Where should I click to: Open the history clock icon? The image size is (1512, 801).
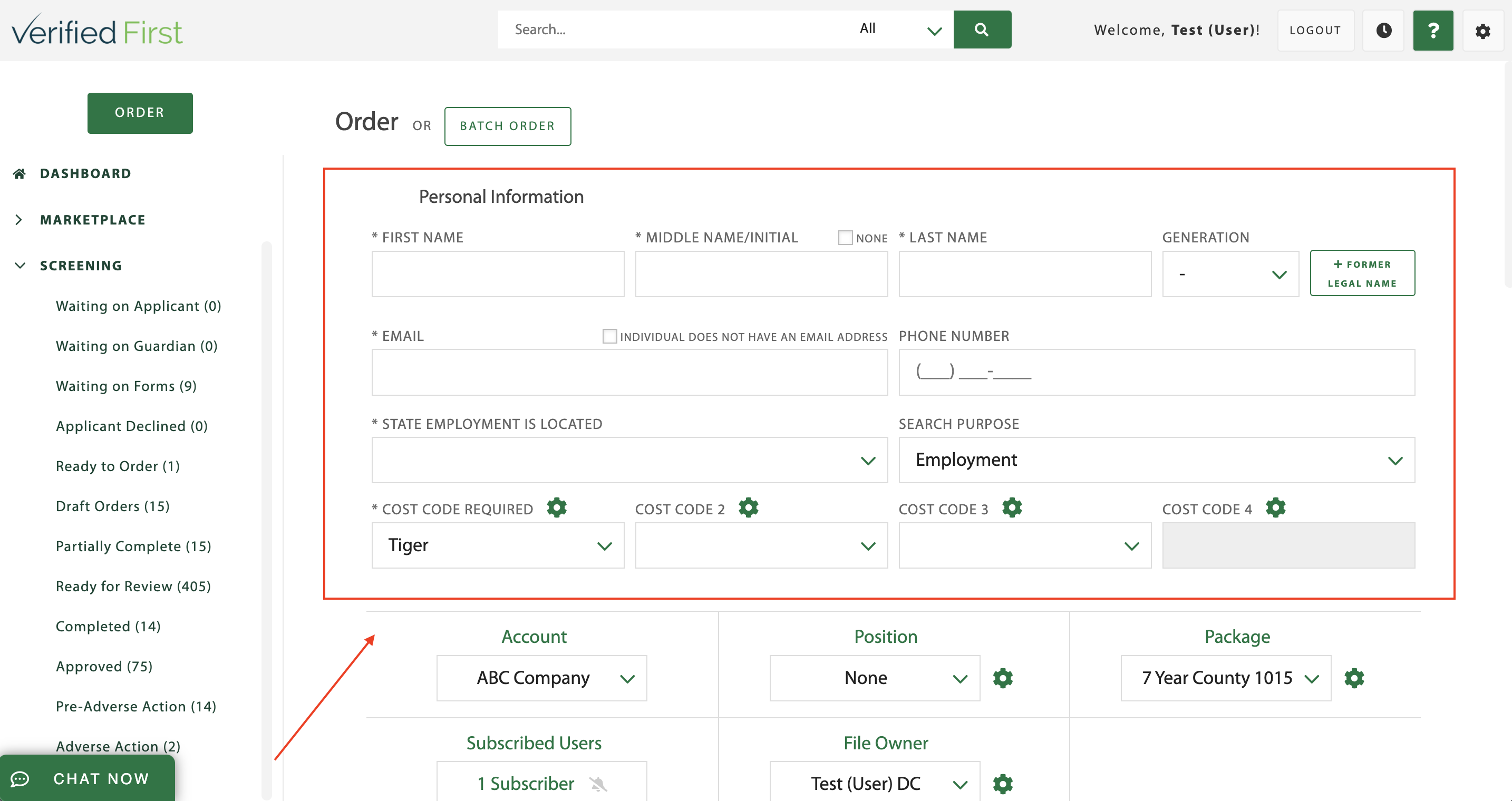click(x=1383, y=31)
